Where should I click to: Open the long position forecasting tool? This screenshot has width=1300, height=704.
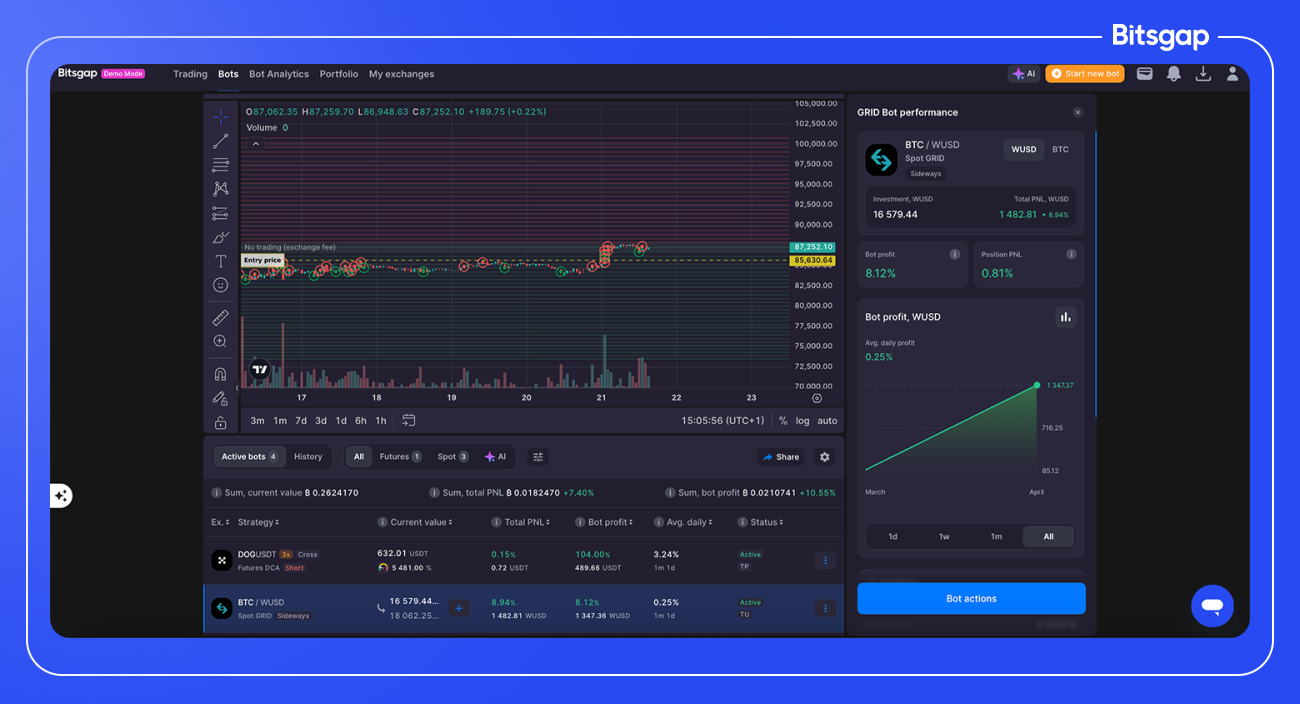coord(220,213)
